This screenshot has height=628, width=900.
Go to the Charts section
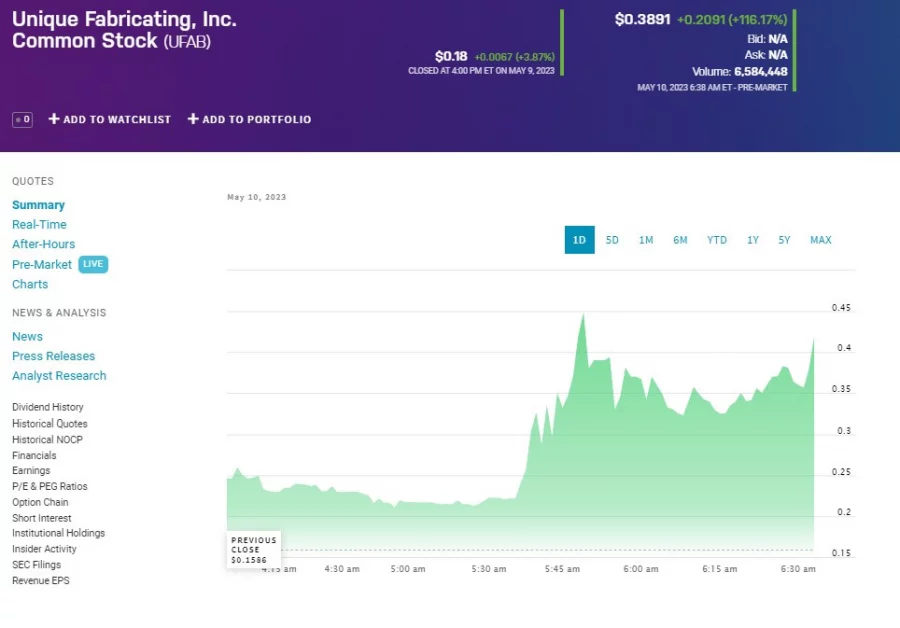pos(30,284)
